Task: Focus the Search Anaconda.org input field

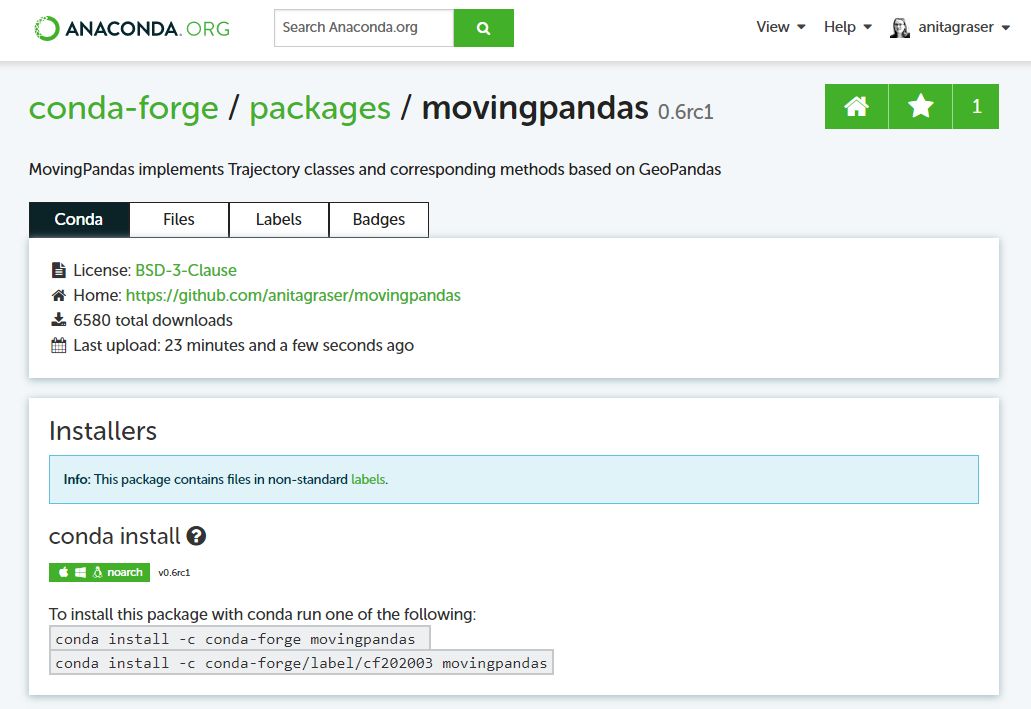Action: coord(363,28)
